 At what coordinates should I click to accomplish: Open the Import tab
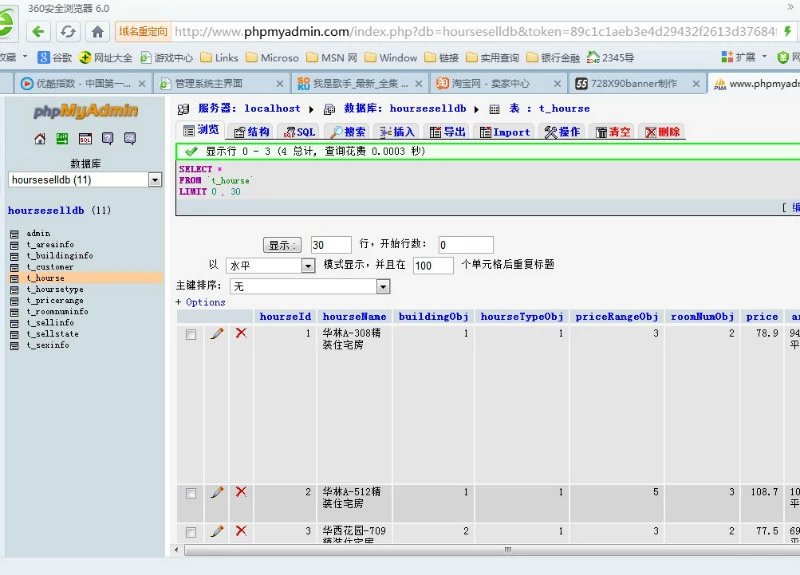click(x=504, y=132)
